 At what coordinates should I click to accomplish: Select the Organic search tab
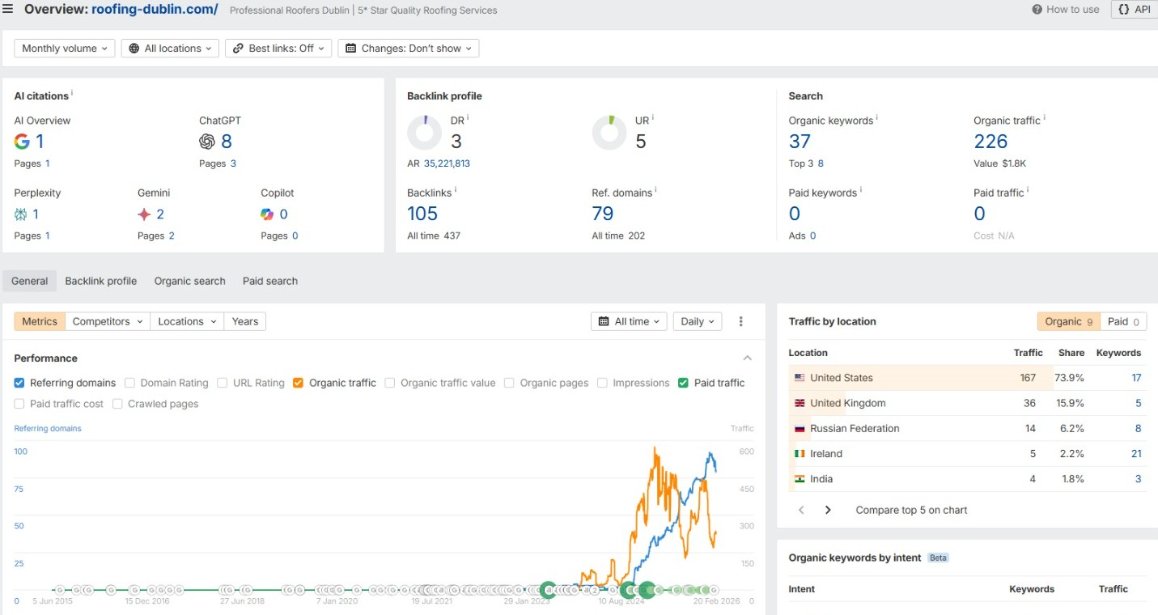point(190,281)
